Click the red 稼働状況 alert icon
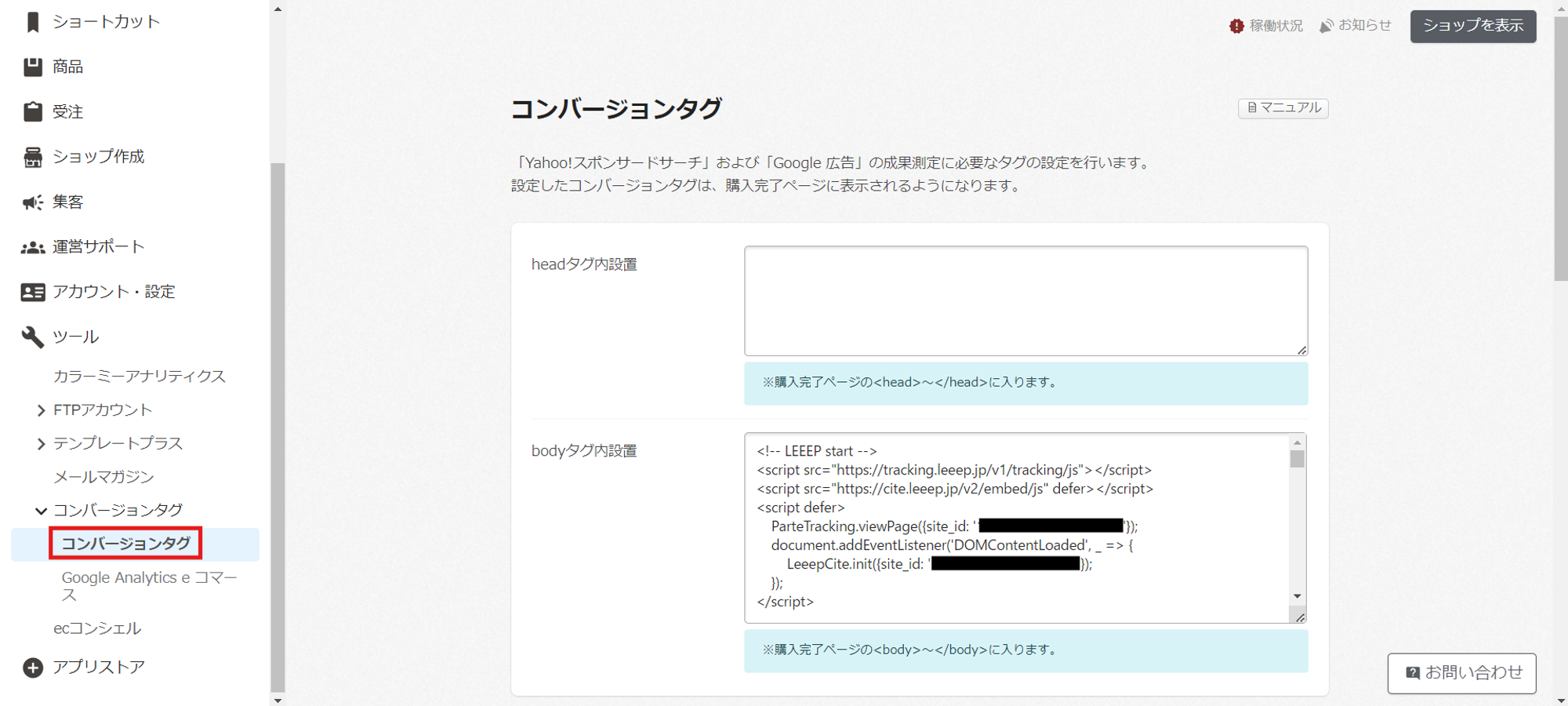 pos(1236,26)
